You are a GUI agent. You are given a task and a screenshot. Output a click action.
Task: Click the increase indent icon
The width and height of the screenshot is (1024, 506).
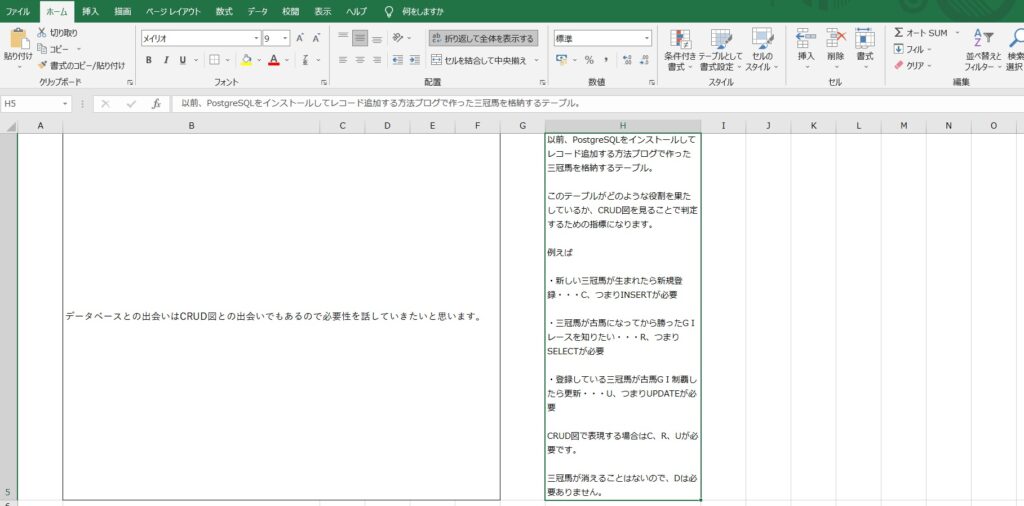coord(414,60)
